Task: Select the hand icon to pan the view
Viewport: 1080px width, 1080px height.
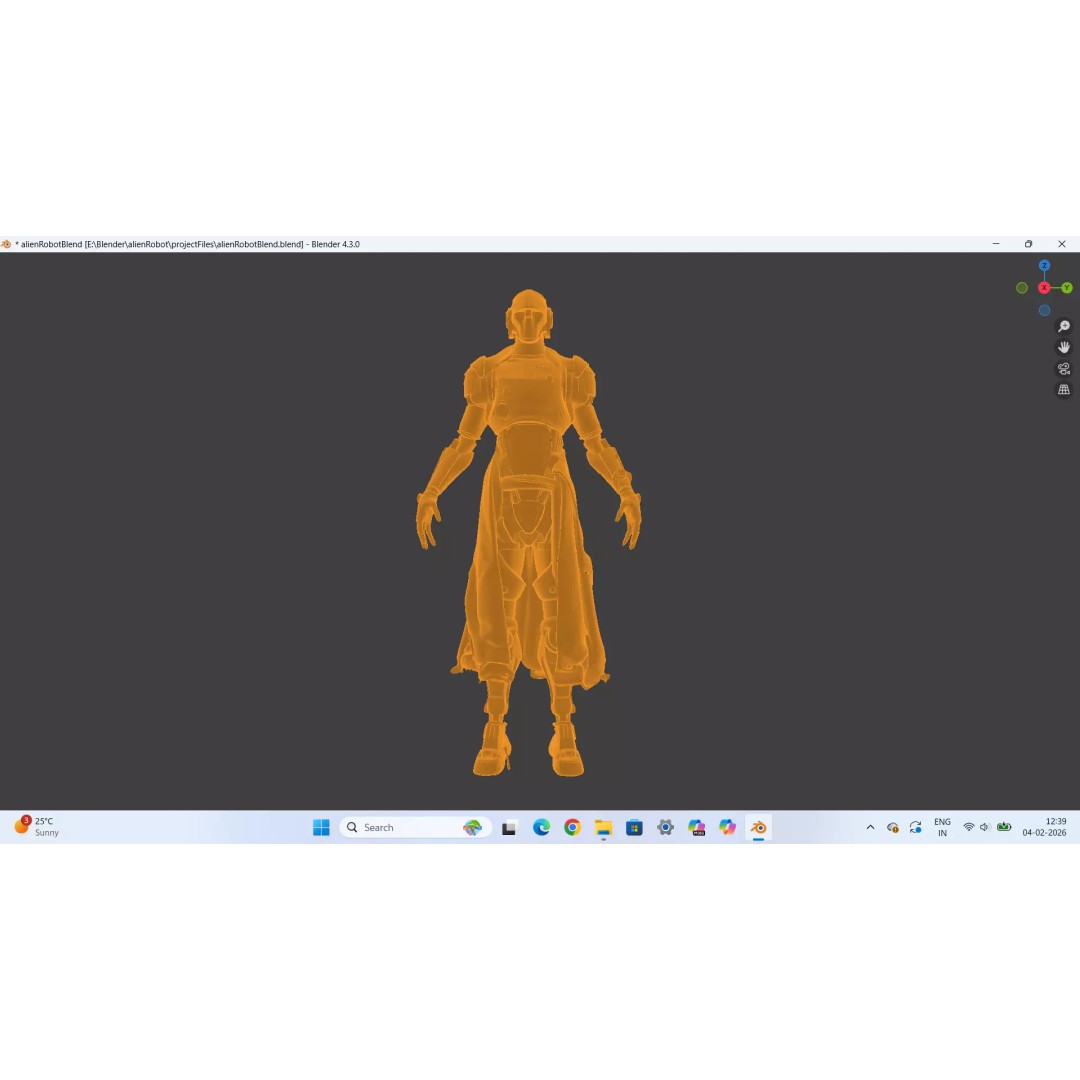Action: pyautogui.click(x=1064, y=347)
